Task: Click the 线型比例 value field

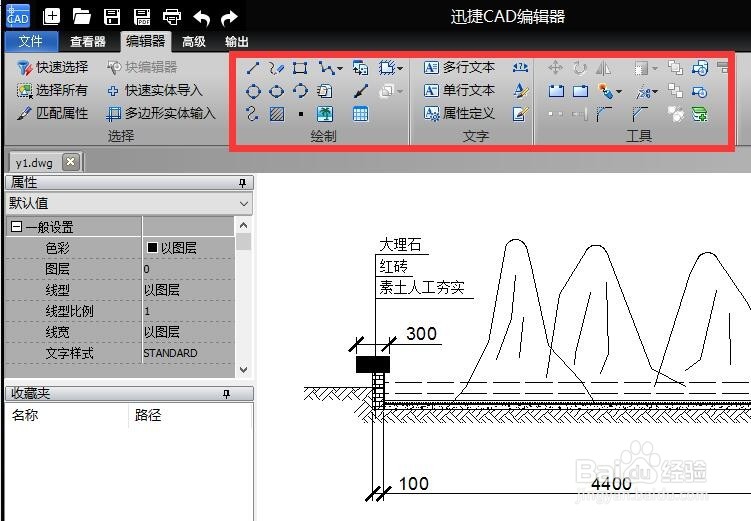Action: [188, 311]
